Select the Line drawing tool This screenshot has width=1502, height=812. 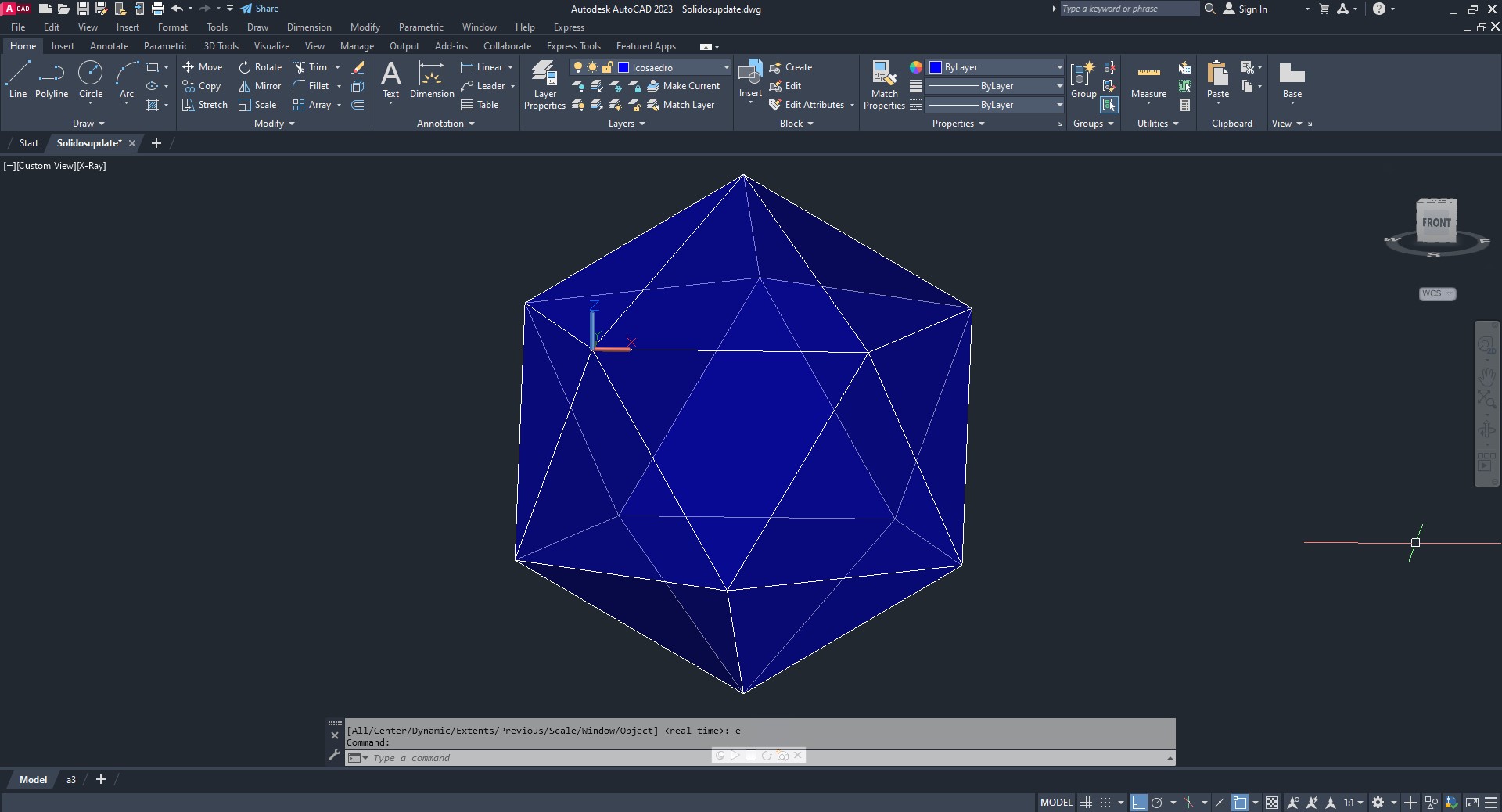(x=17, y=80)
